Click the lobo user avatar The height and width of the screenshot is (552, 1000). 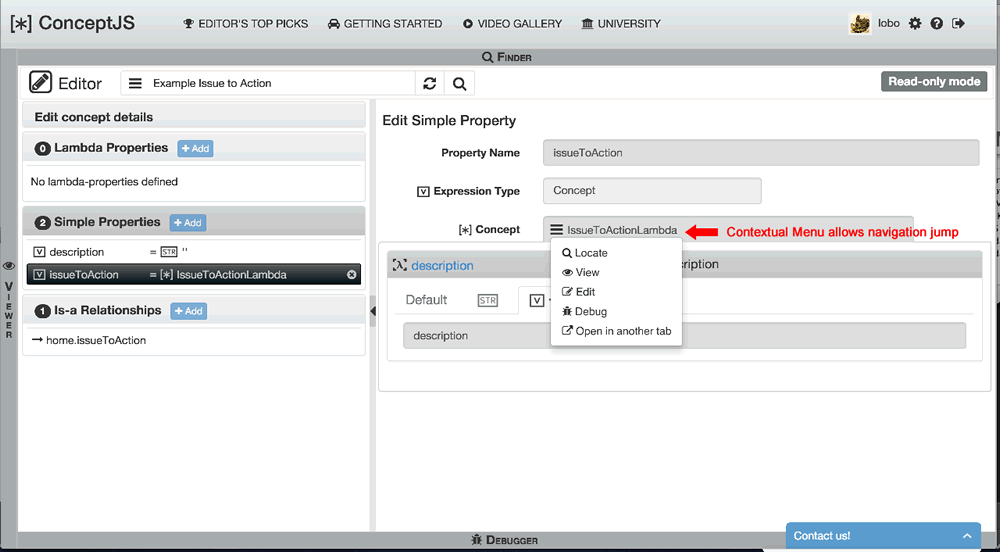pos(860,24)
